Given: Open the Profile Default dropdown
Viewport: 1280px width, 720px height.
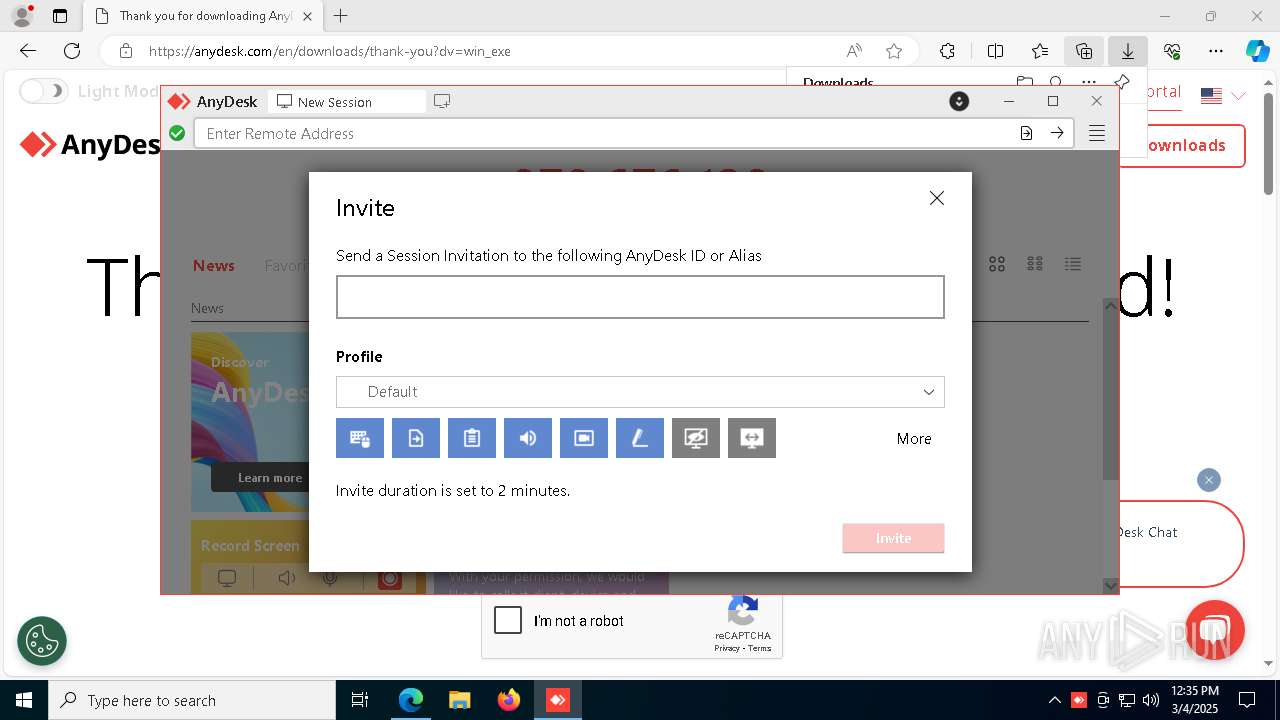Looking at the screenshot, I should coord(640,392).
